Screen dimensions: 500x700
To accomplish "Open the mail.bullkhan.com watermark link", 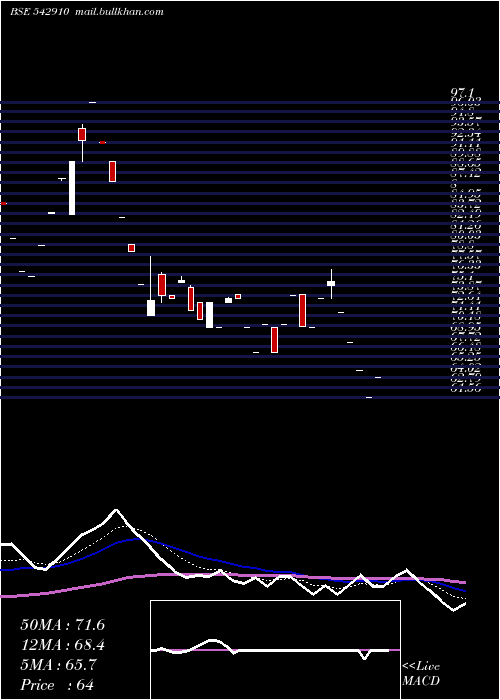I will pyautogui.click(x=118, y=12).
